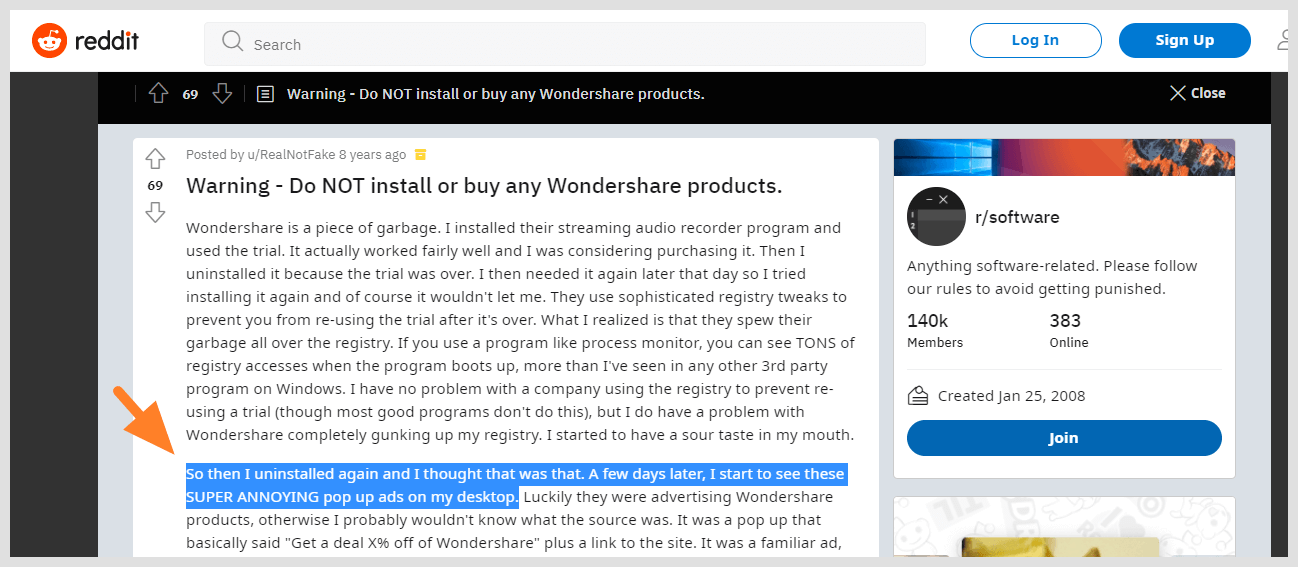This screenshot has width=1298, height=567.
Task: Close the post overlay with the Close button
Action: pyautogui.click(x=1197, y=93)
